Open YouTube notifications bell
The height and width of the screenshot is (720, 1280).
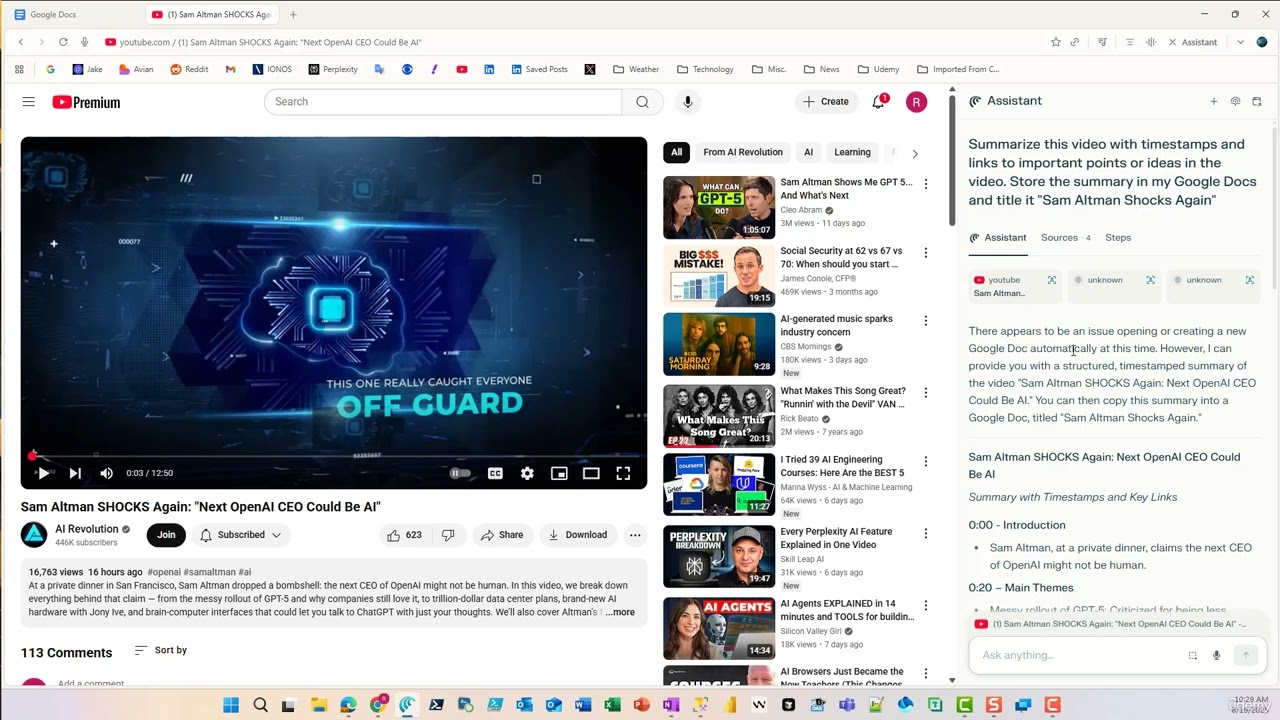[879, 101]
